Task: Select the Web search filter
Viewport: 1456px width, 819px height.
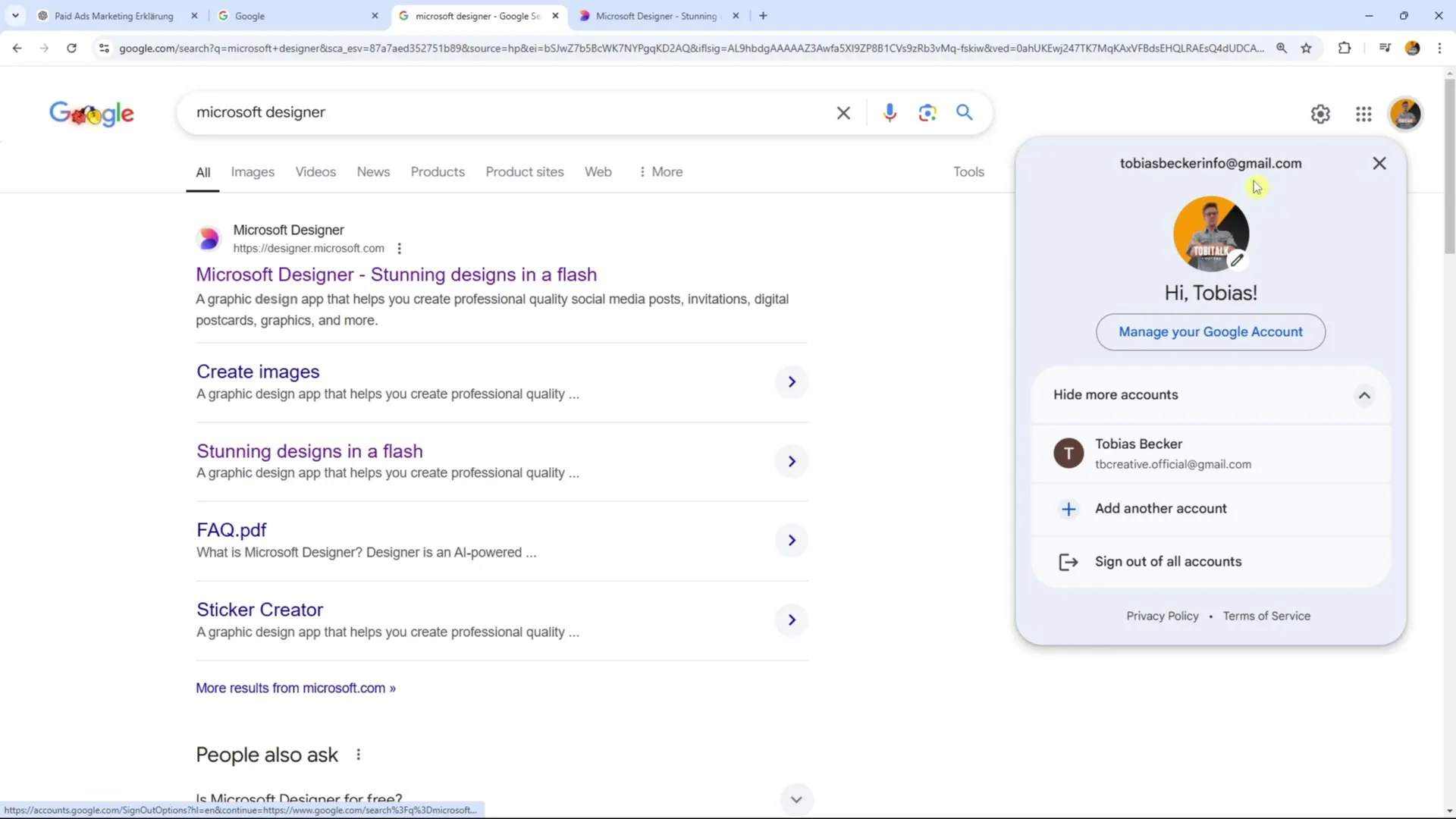Action: tap(598, 172)
